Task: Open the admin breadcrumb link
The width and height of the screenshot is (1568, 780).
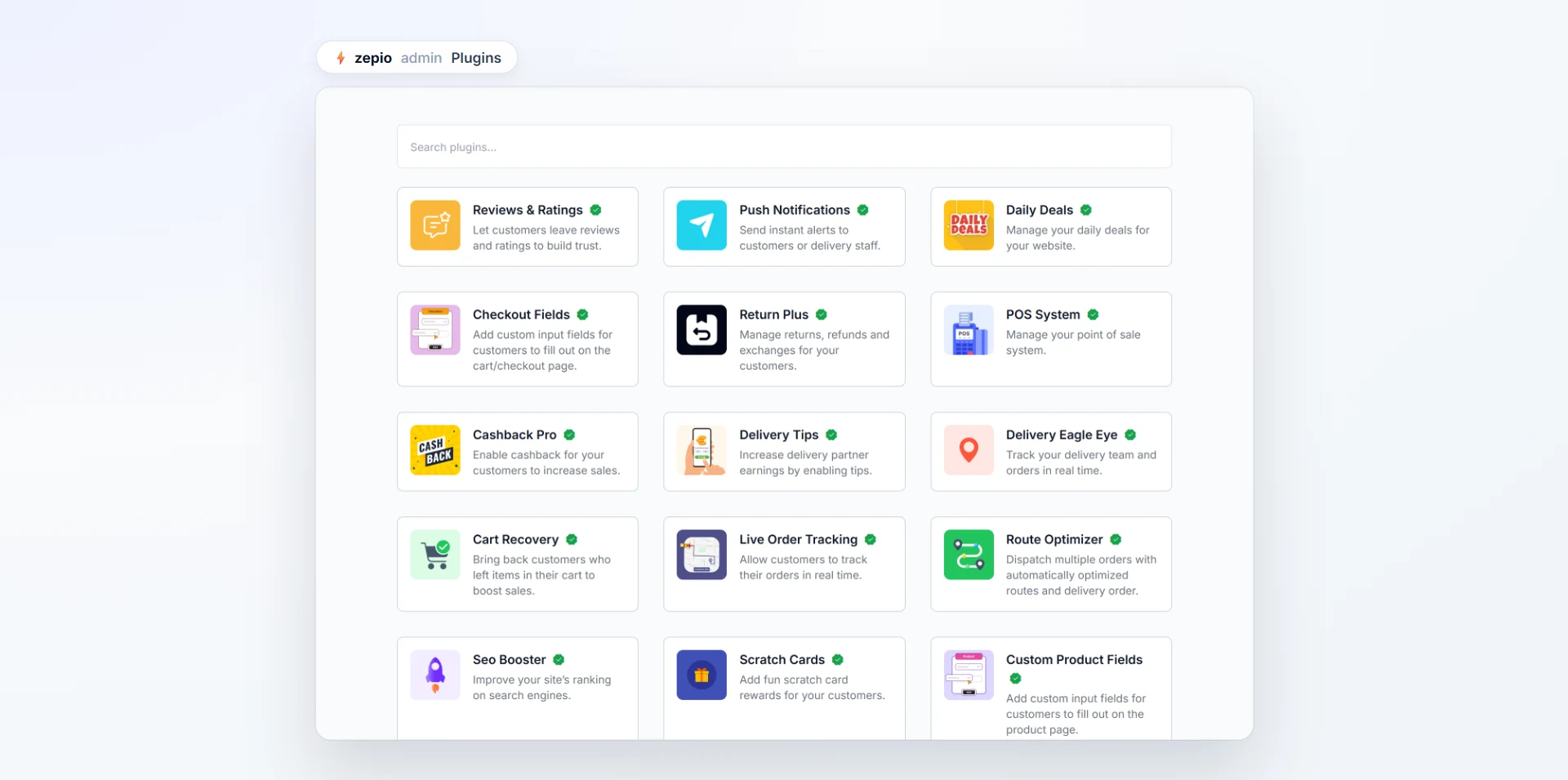Action: 421,58
